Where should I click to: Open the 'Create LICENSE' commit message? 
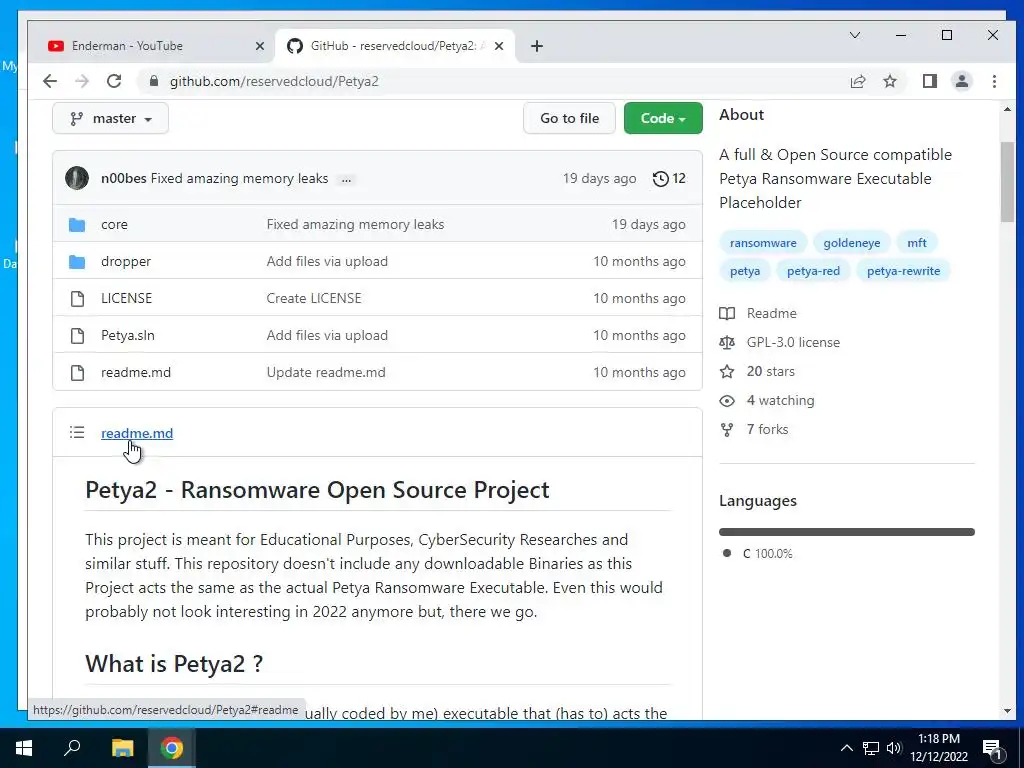click(x=313, y=298)
